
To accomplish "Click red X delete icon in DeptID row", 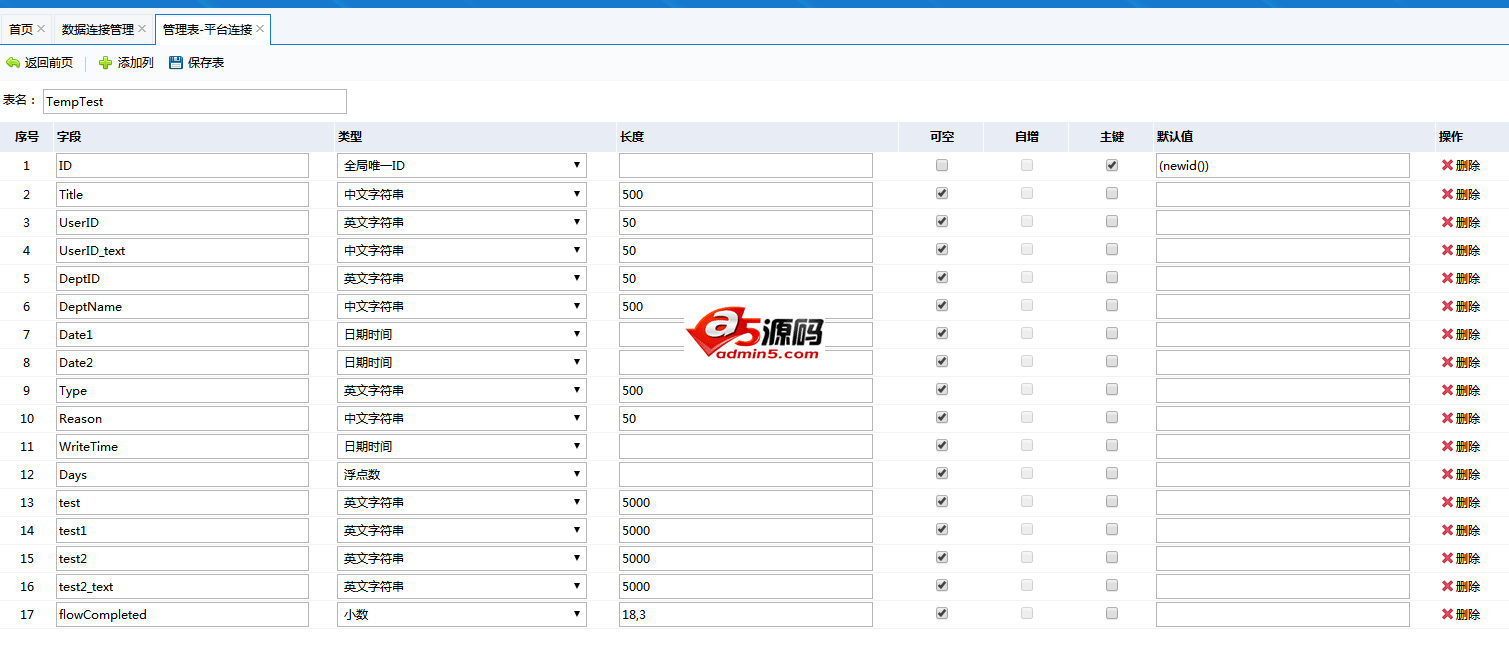I will [1447, 278].
